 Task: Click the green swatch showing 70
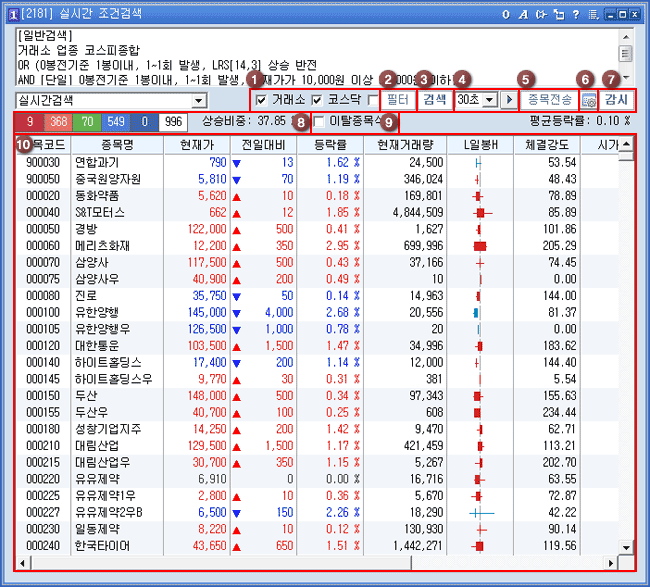87,121
